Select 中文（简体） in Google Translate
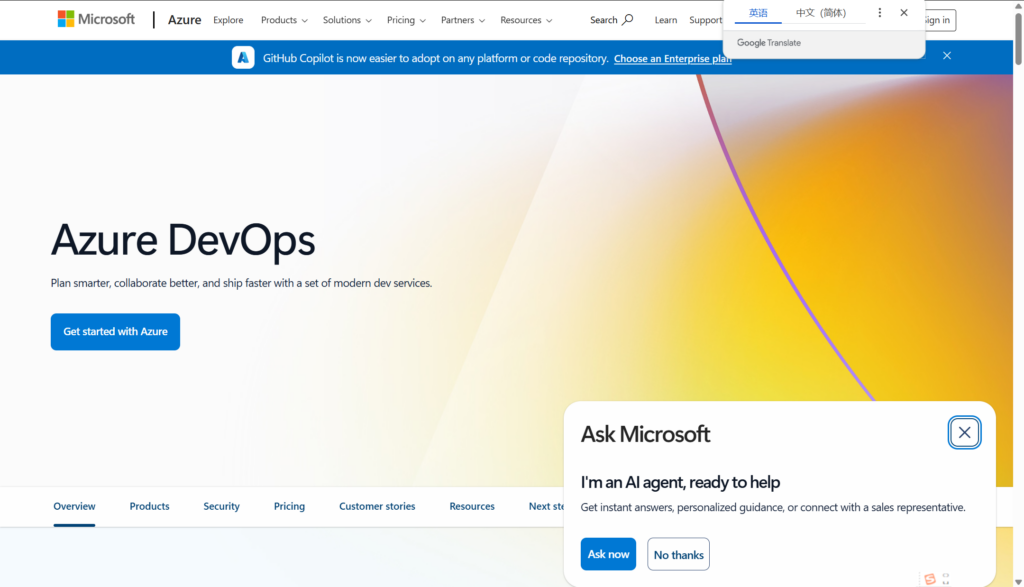 [821, 13]
